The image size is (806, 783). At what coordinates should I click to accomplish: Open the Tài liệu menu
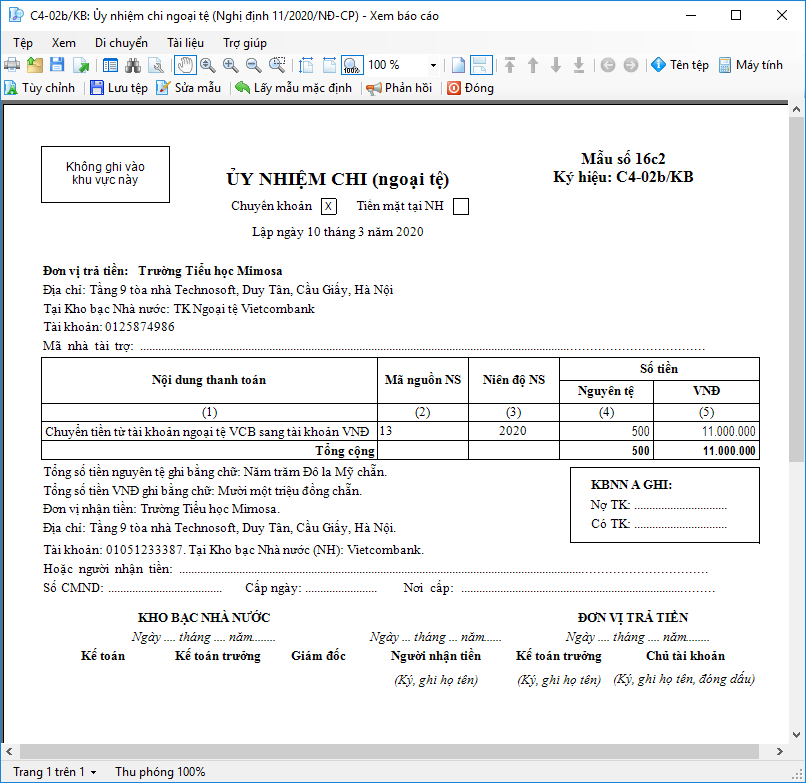tap(186, 43)
